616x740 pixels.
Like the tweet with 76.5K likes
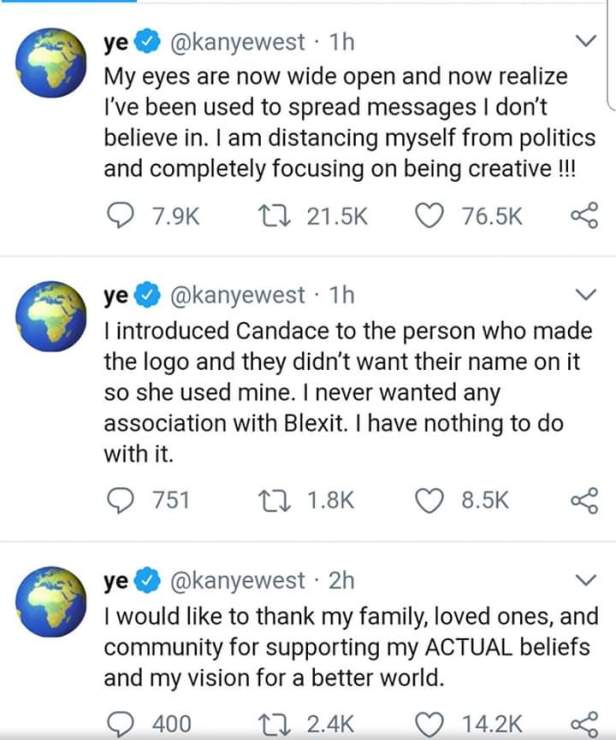tap(434, 215)
